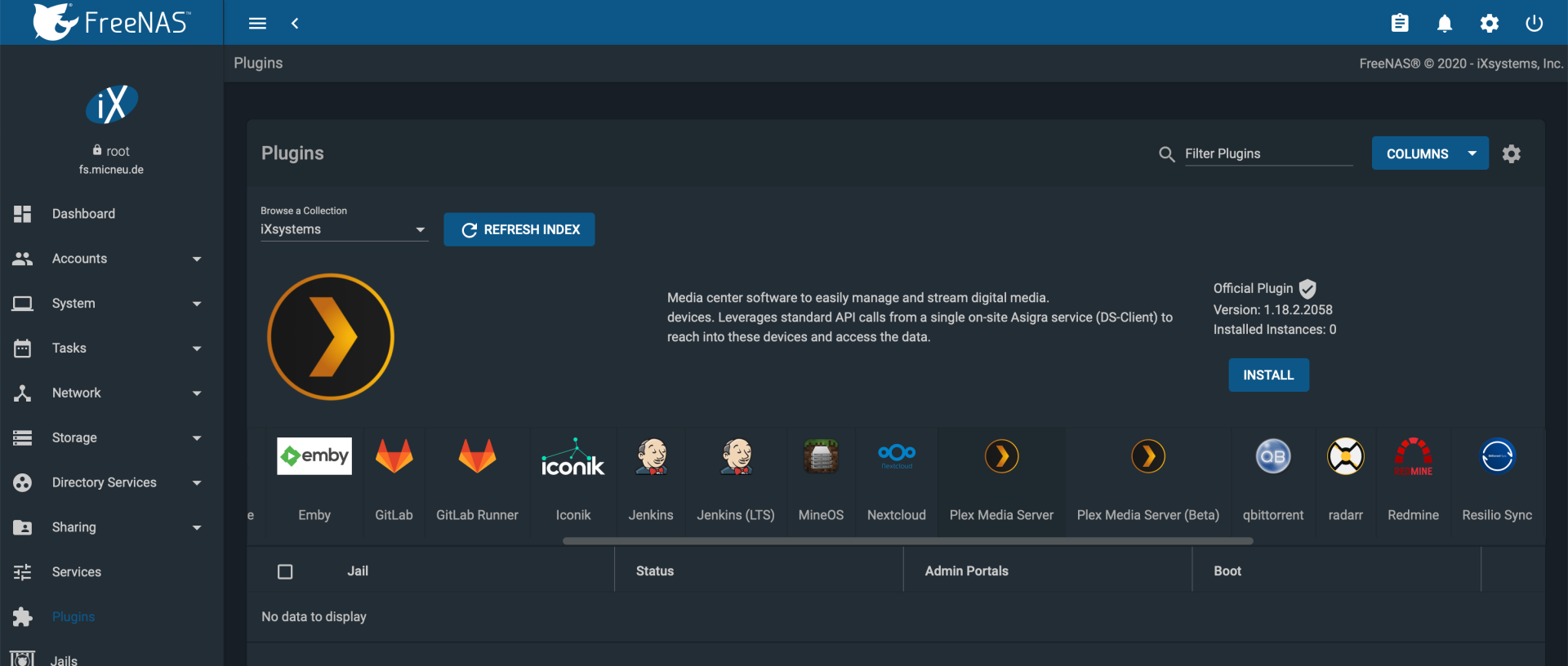The height and width of the screenshot is (666, 1568).
Task: Open Services in the sidebar
Action: click(112, 572)
